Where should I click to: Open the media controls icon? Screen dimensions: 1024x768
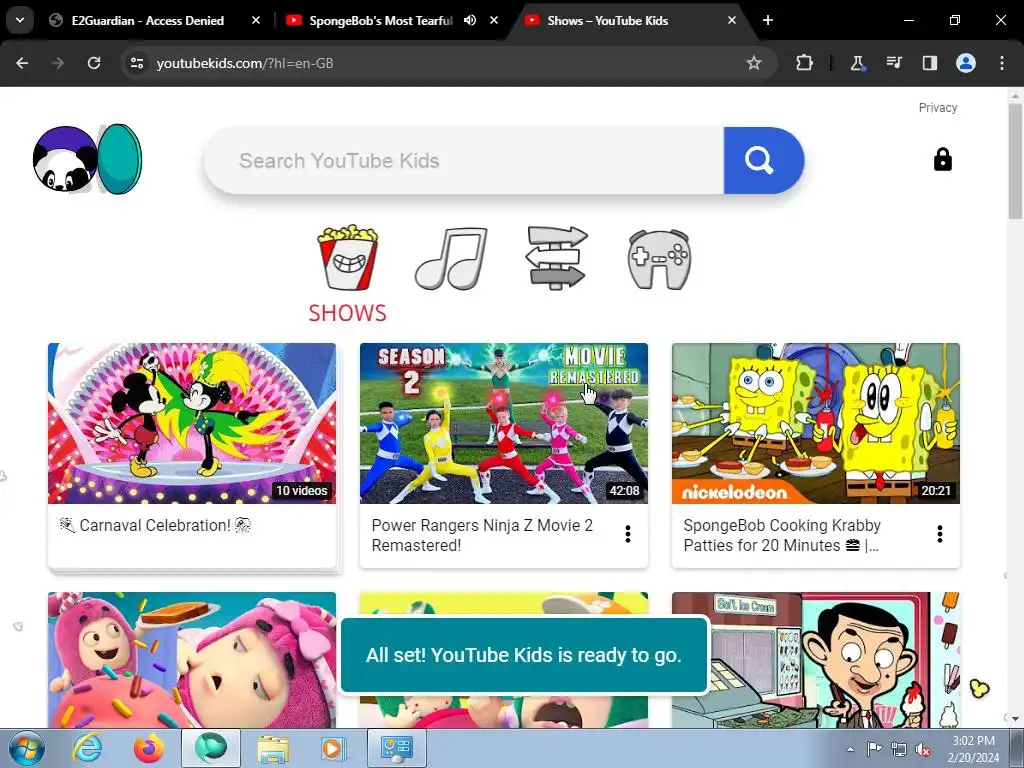pyautogui.click(x=893, y=63)
